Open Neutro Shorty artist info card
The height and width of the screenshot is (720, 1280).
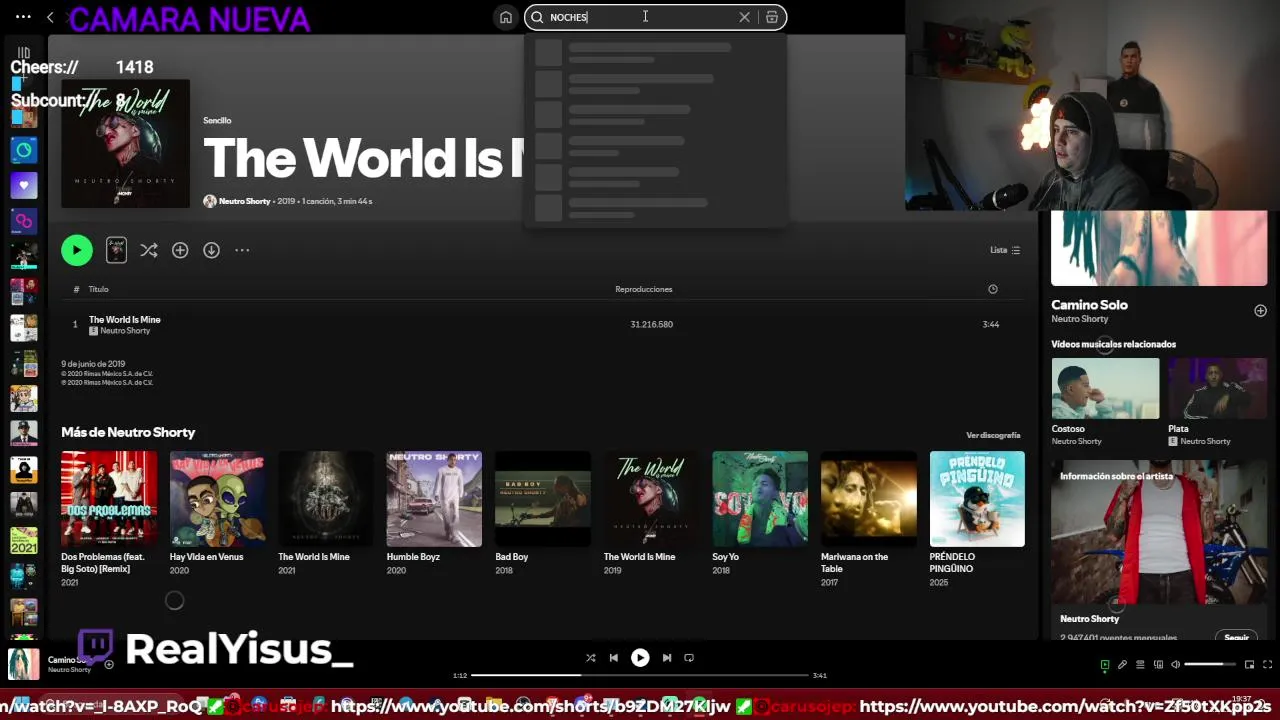(x=1159, y=551)
